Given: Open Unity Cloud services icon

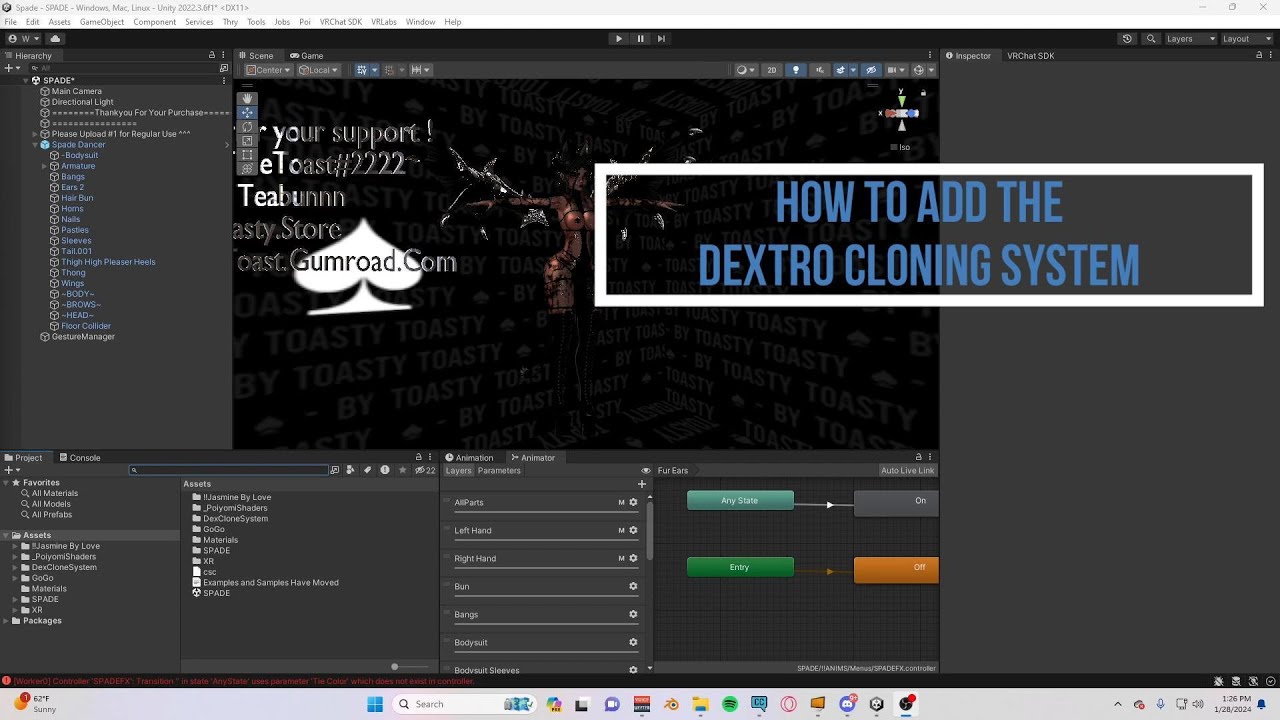Looking at the screenshot, I should click(x=55, y=39).
